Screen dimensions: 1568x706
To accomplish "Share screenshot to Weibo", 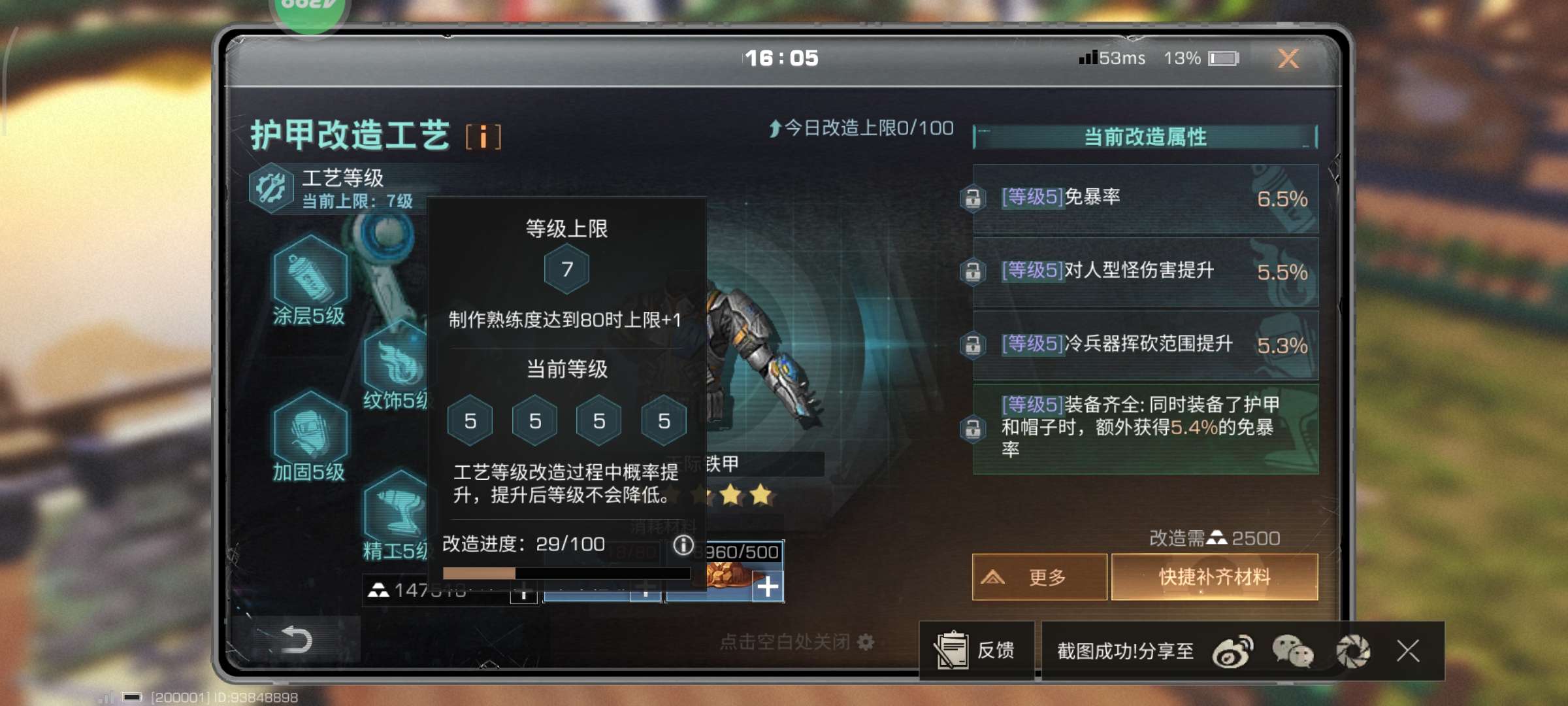I will pos(1232,651).
